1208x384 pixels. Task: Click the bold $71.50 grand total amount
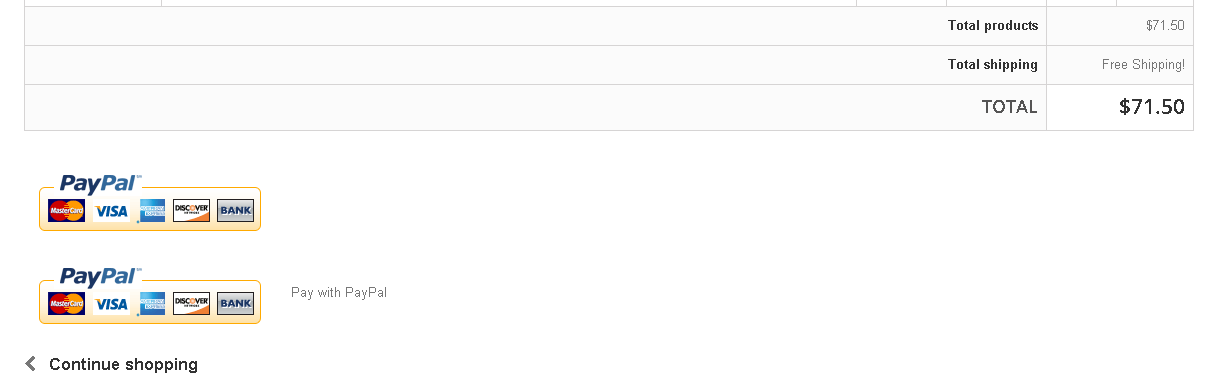click(1152, 107)
